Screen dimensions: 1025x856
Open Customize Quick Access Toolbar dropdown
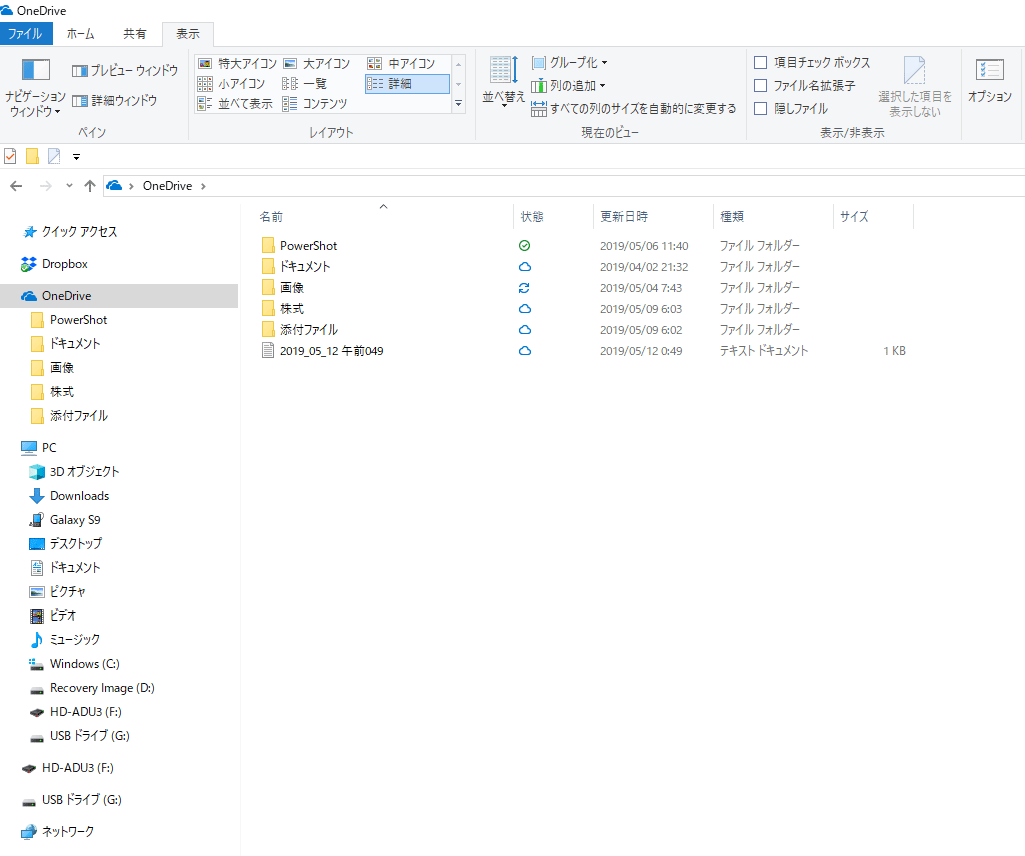[x=76, y=157]
